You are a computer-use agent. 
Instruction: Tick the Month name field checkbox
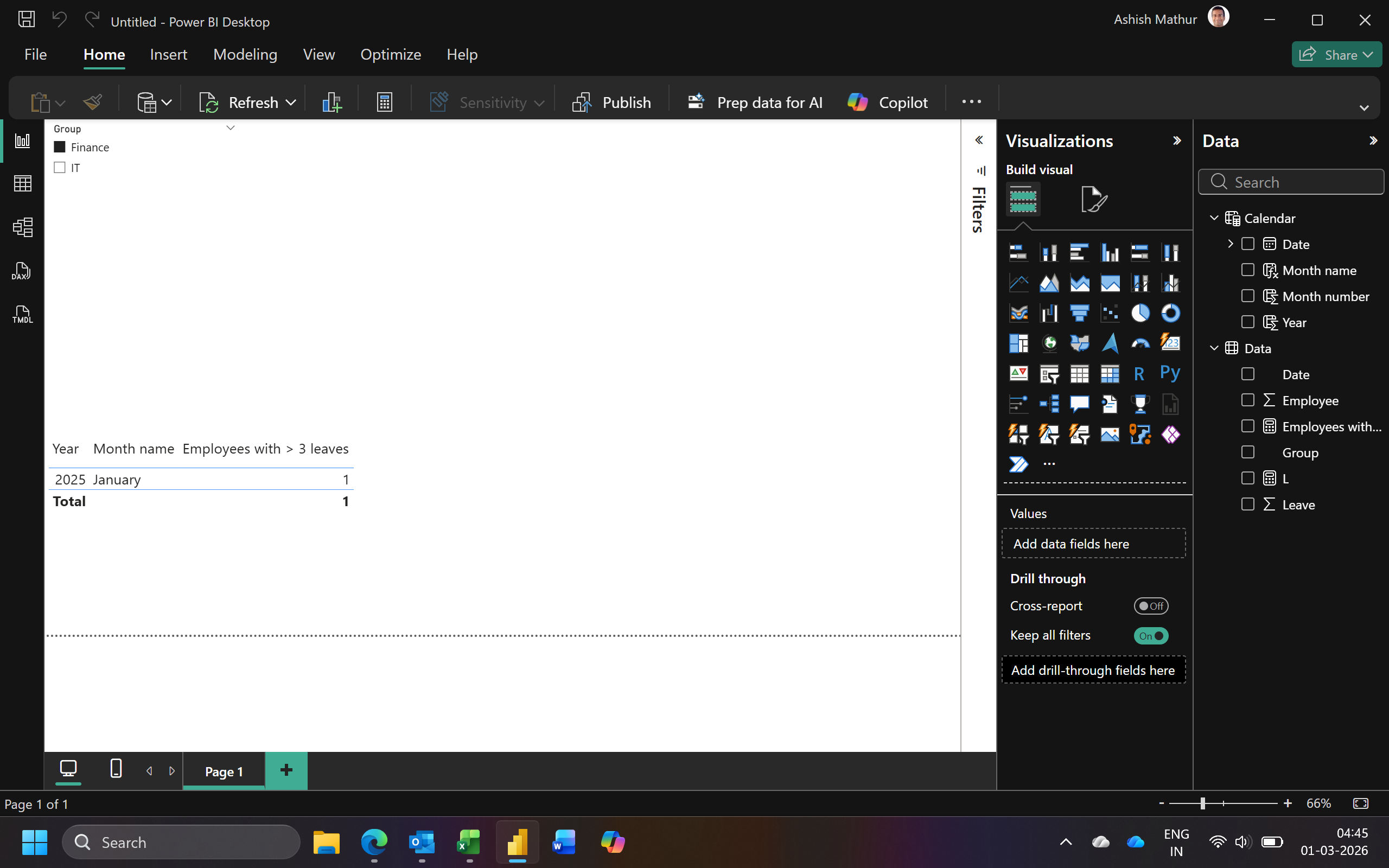coord(1248,270)
